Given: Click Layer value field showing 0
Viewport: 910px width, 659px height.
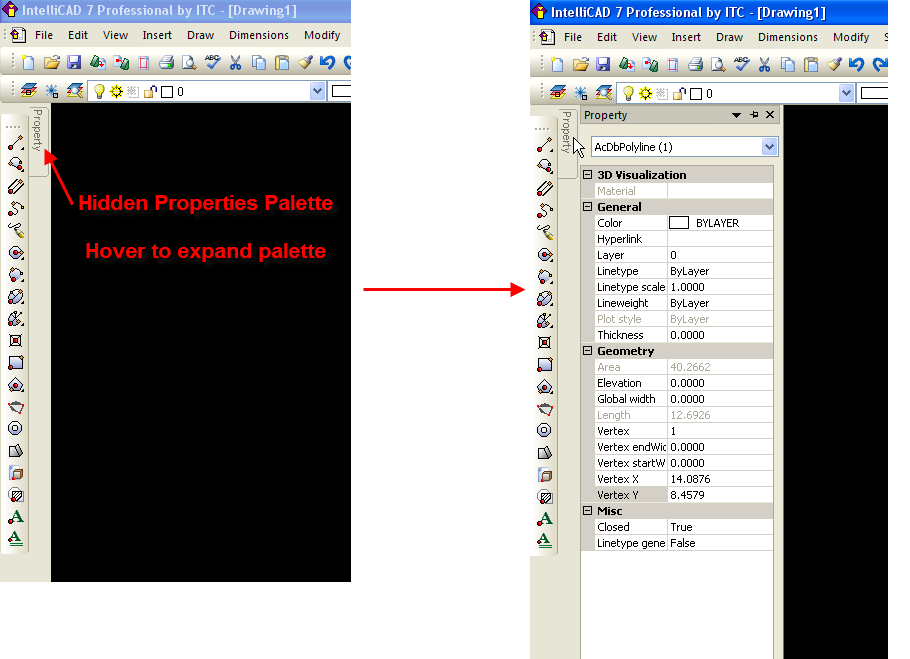Looking at the screenshot, I should point(720,255).
